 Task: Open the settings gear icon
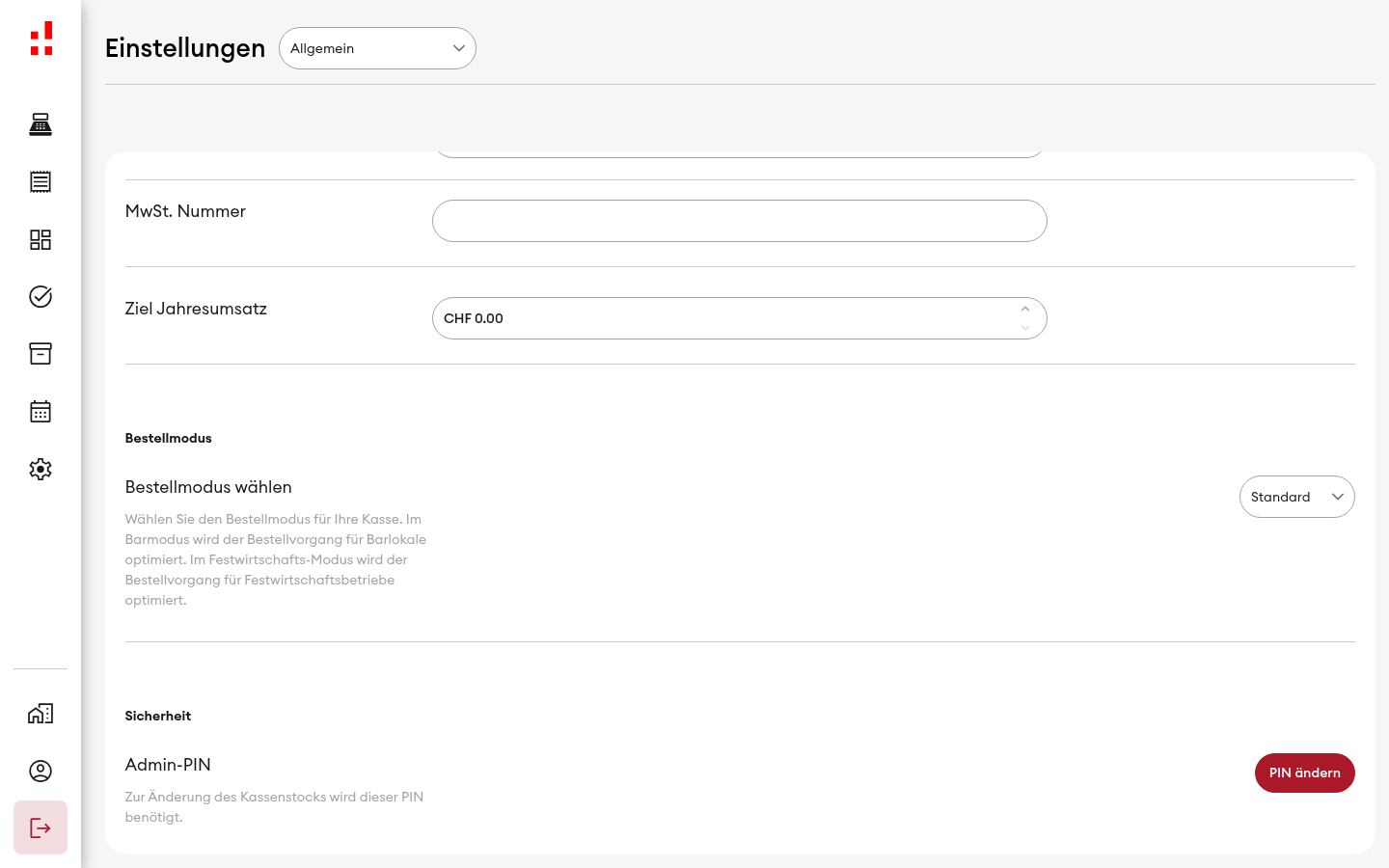[x=41, y=469]
